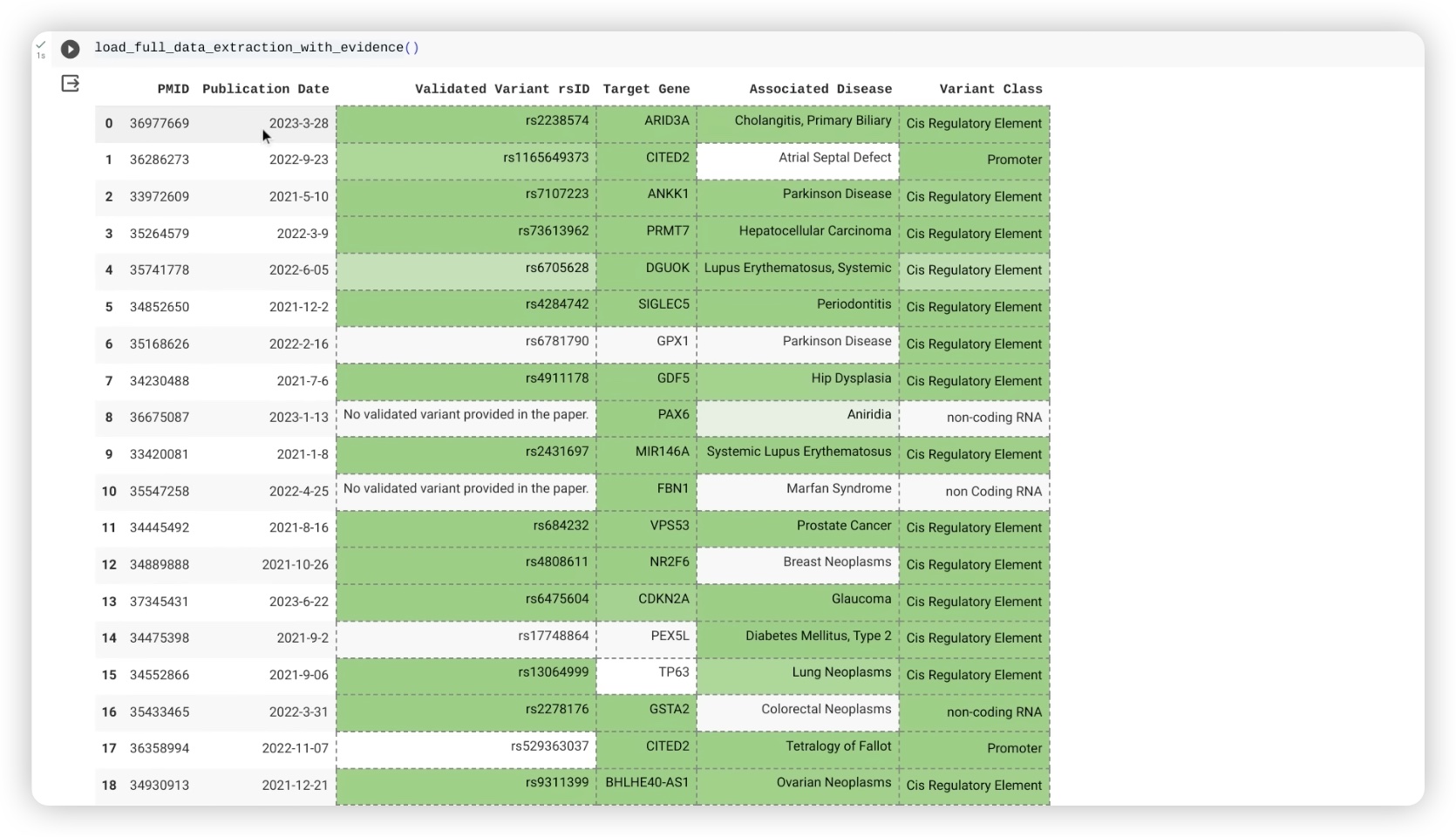Click the Breast Neoplasms cell
Viewport: 1456px width, 837px height.
click(798, 566)
